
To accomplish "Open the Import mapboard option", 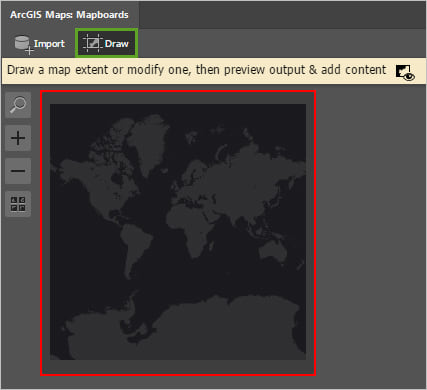I will pos(39,44).
